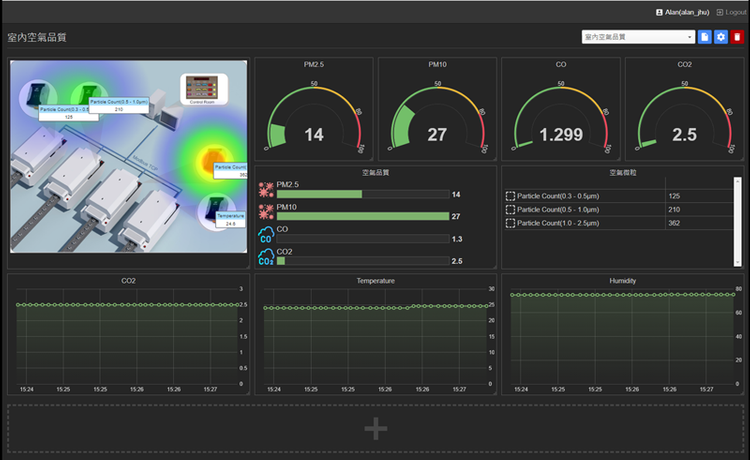Click the plus area to add a widget
This screenshot has height=460, width=750.
tap(375, 429)
